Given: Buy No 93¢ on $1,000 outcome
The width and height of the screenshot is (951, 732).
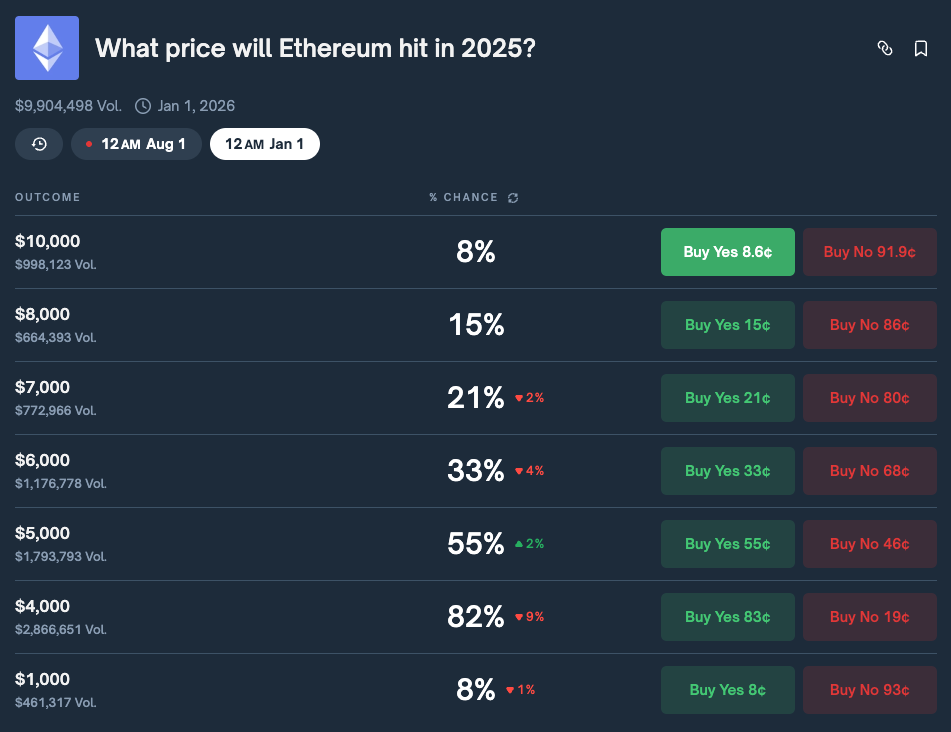Looking at the screenshot, I should point(869,690).
